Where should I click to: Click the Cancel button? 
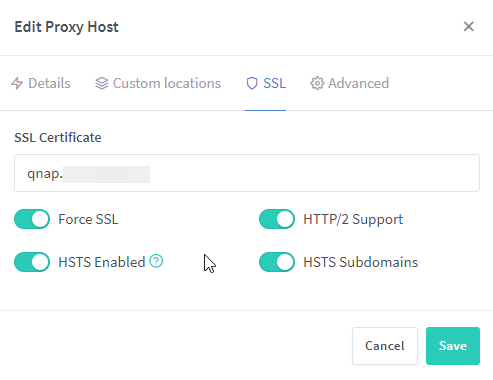[x=385, y=346]
